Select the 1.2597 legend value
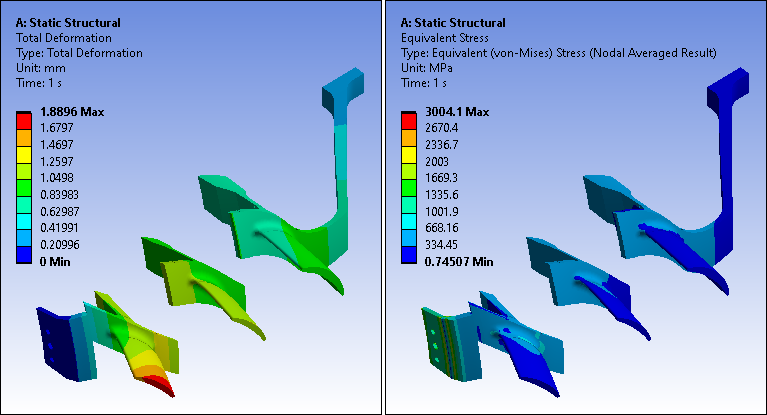The width and height of the screenshot is (767, 415). coord(57,161)
